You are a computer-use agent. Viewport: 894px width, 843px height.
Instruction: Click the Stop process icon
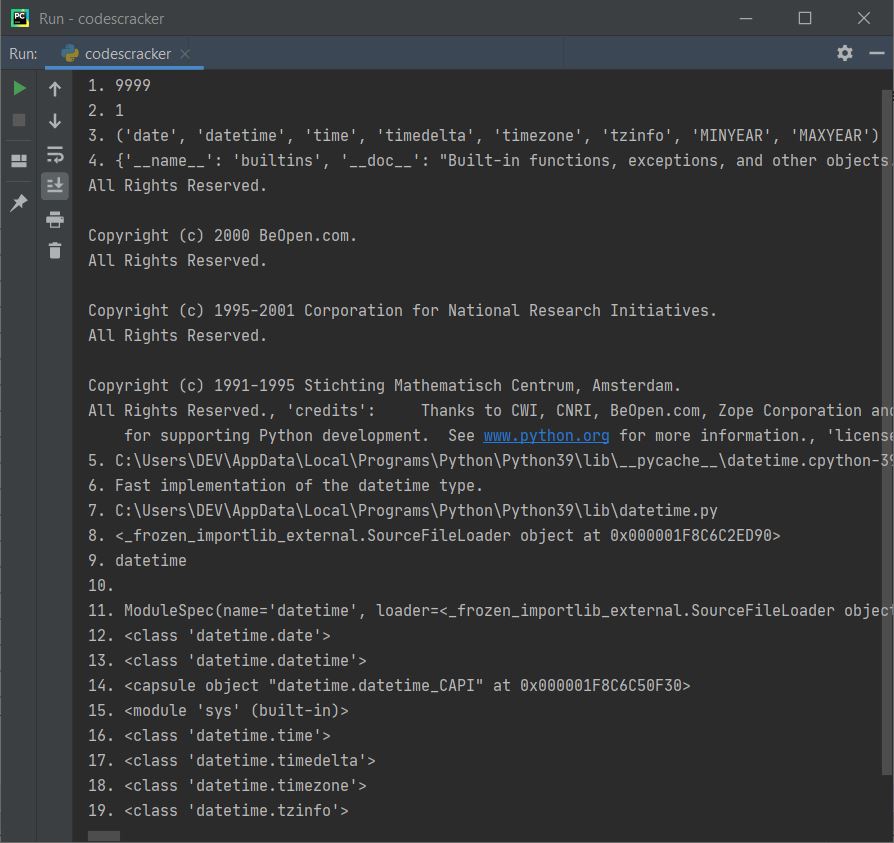19,120
